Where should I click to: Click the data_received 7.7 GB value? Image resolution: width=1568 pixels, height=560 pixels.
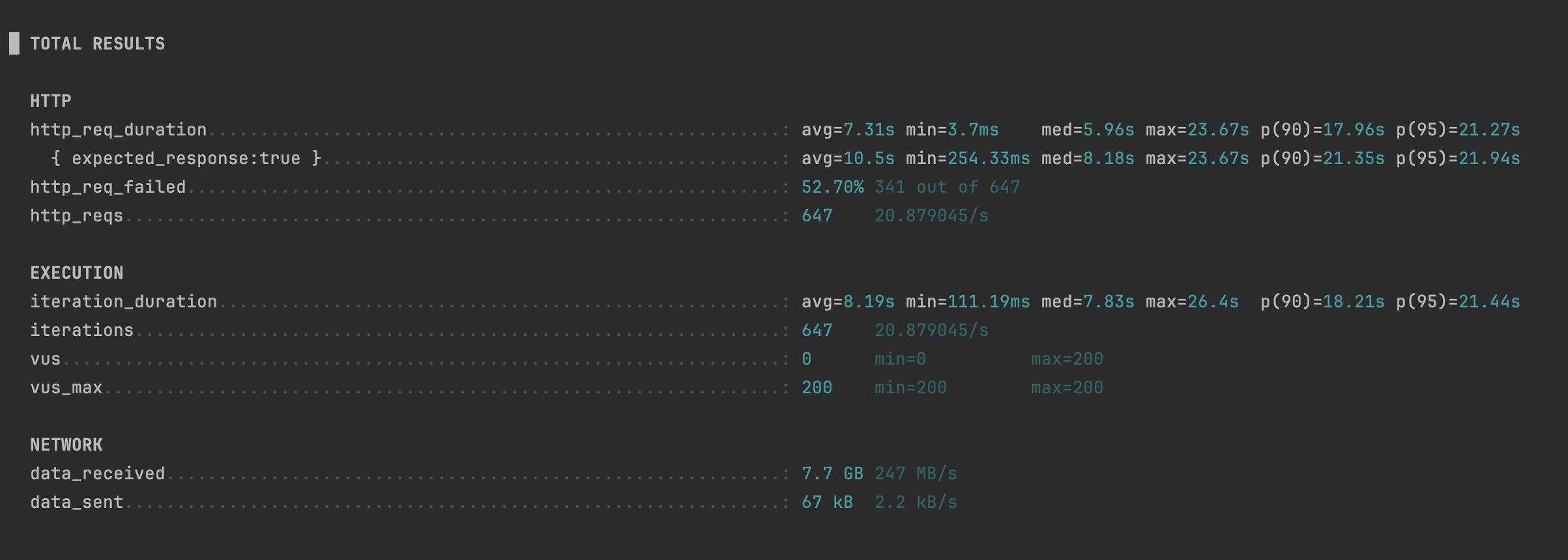(x=832, y=473)
